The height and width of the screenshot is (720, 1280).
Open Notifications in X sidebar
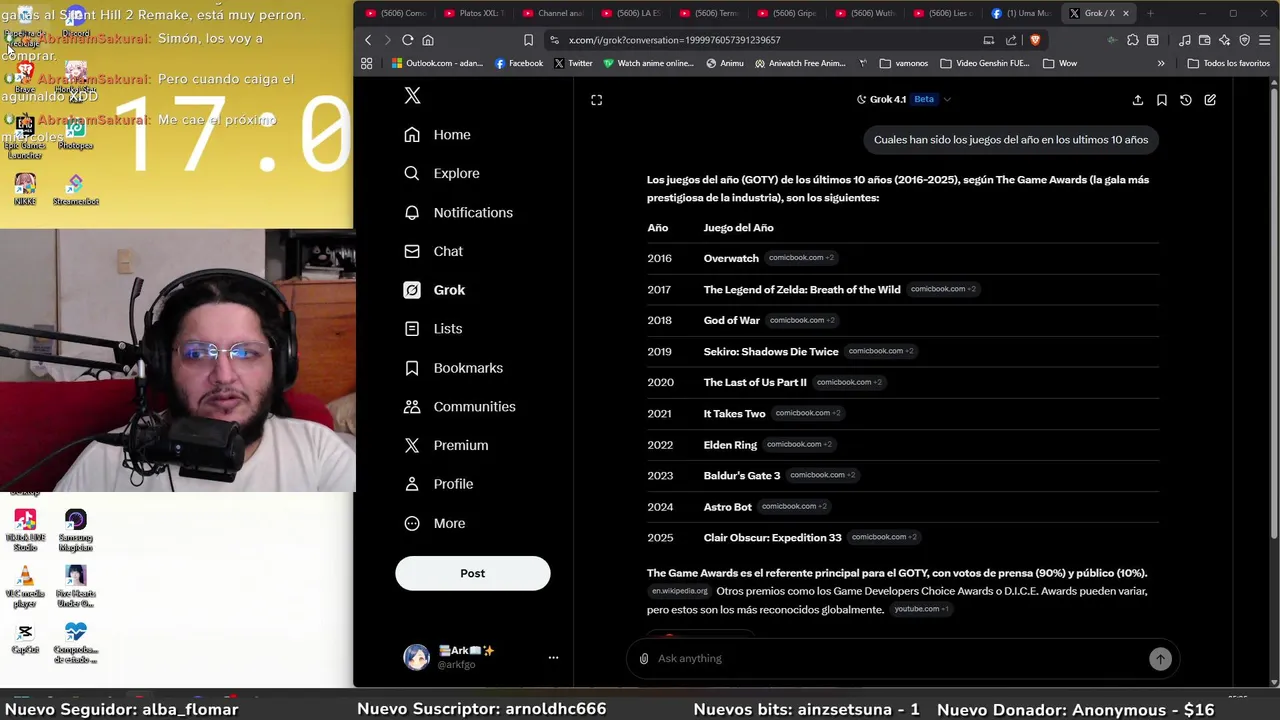click(x=458, y=212)
